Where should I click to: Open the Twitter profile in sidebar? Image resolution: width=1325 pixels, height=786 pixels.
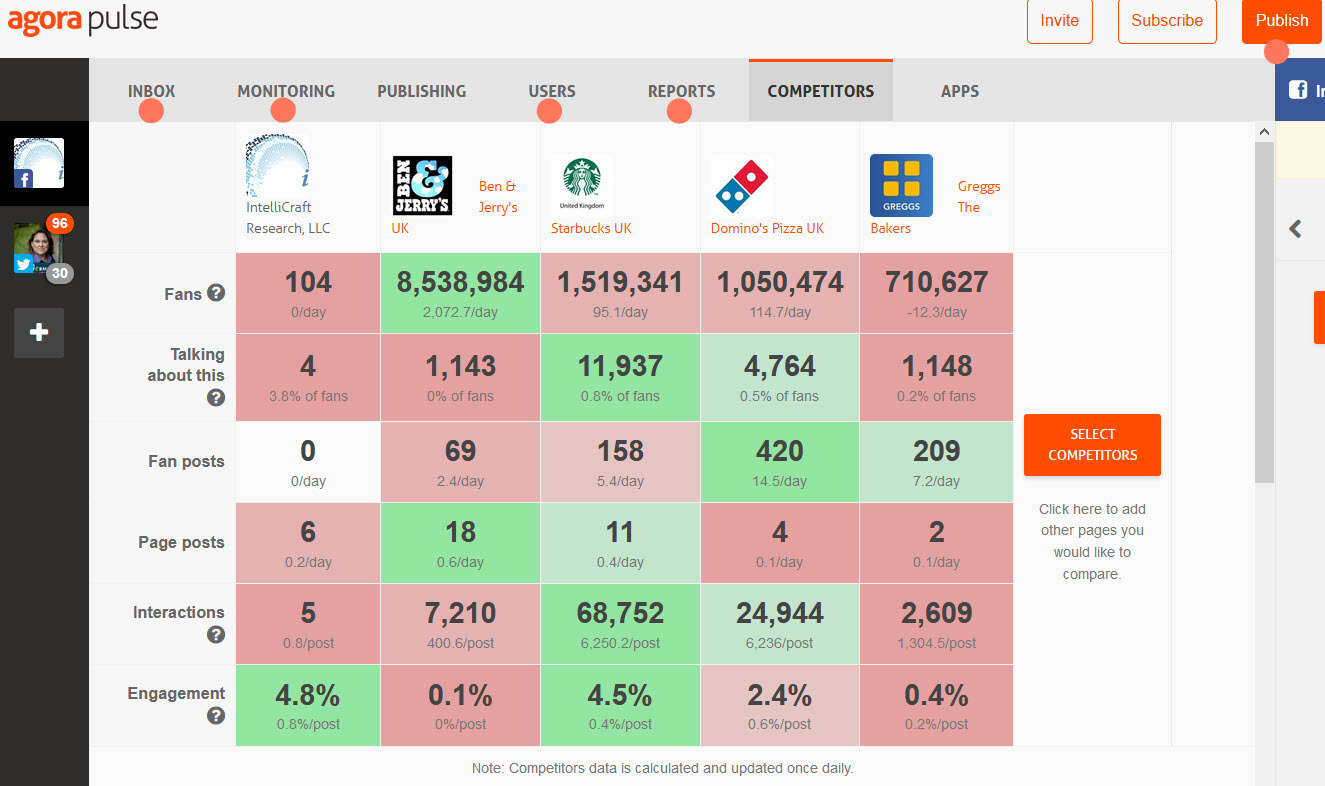point(39,249)
